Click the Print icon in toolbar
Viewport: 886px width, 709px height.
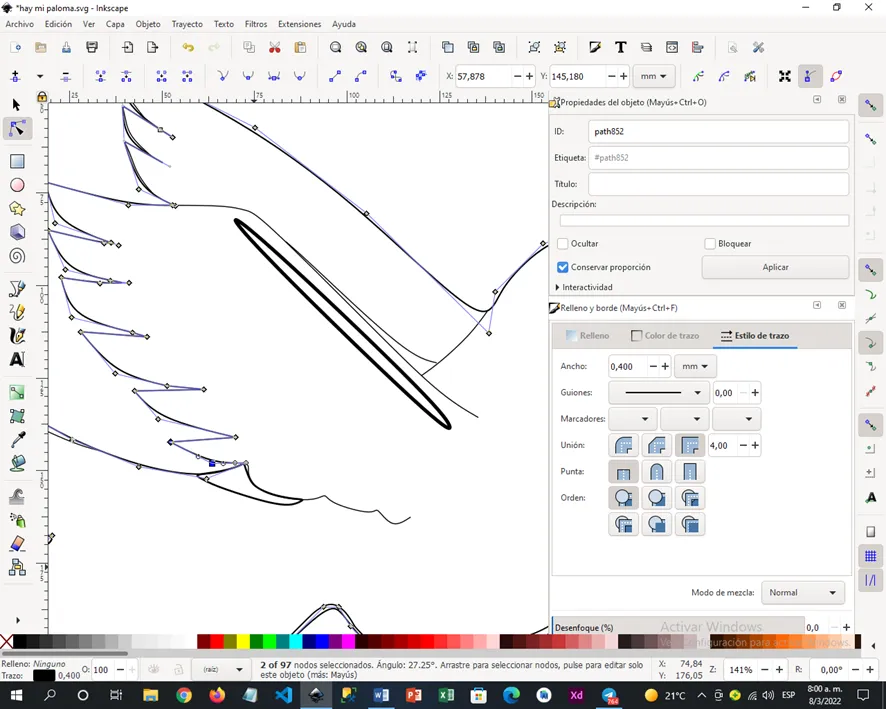pyautogui.click(x=92, y=47)
